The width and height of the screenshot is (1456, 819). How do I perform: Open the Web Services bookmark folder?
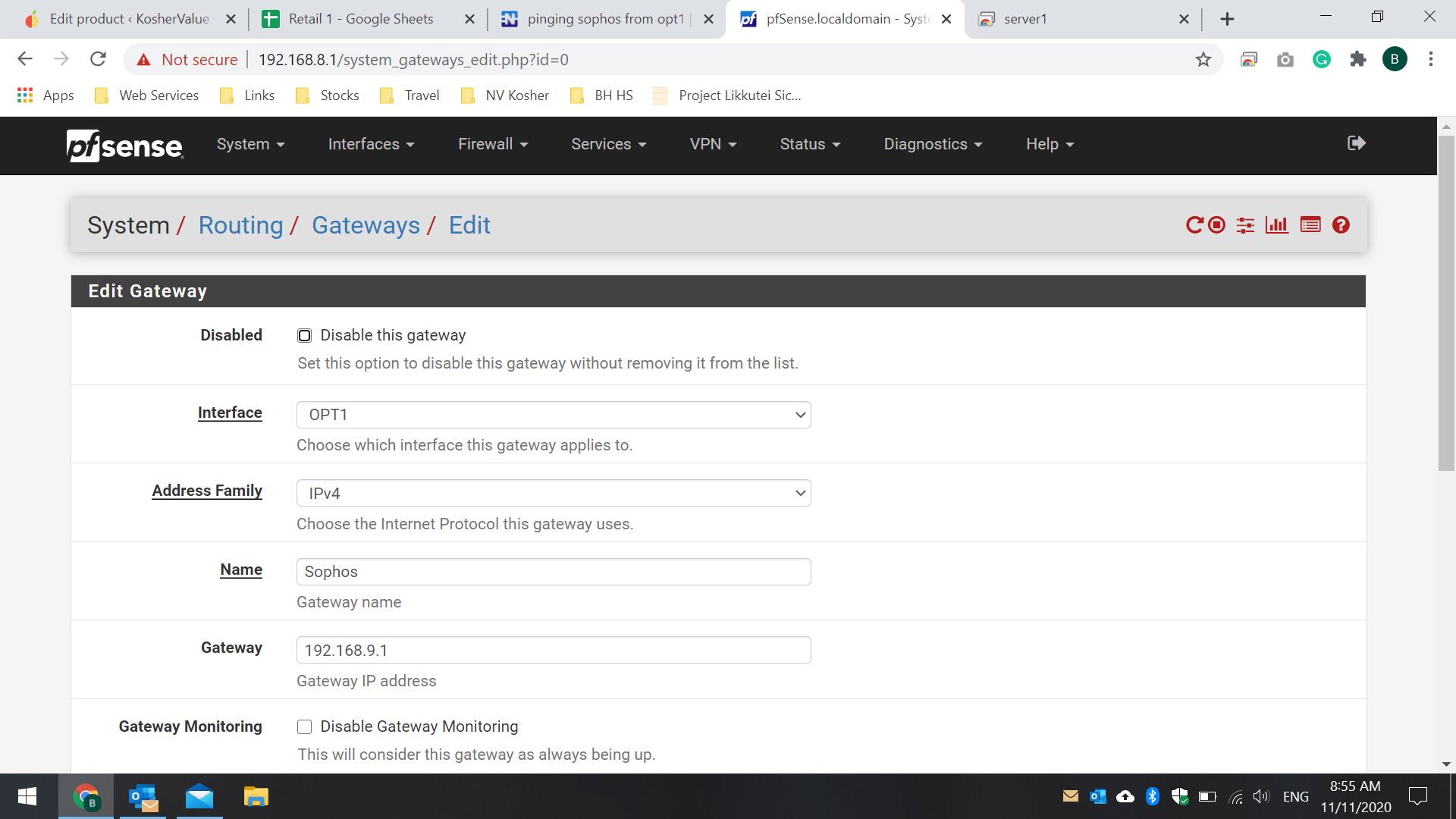(147, 96)
